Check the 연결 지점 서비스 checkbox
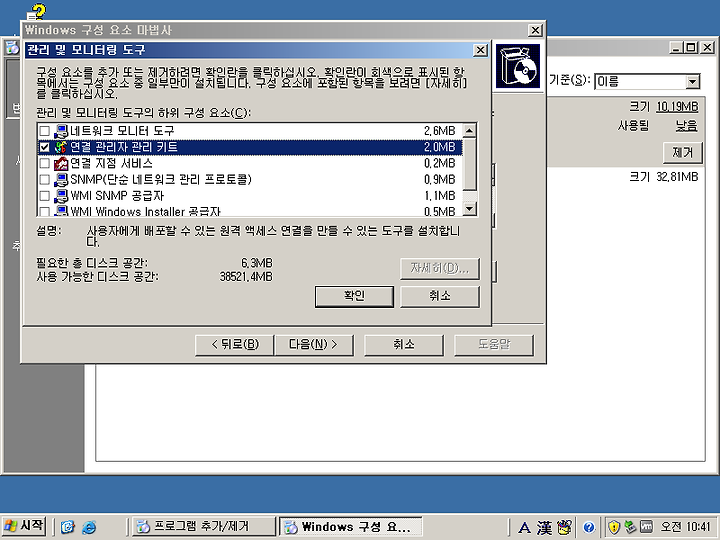Screen dimensions: 720x540 45,163
